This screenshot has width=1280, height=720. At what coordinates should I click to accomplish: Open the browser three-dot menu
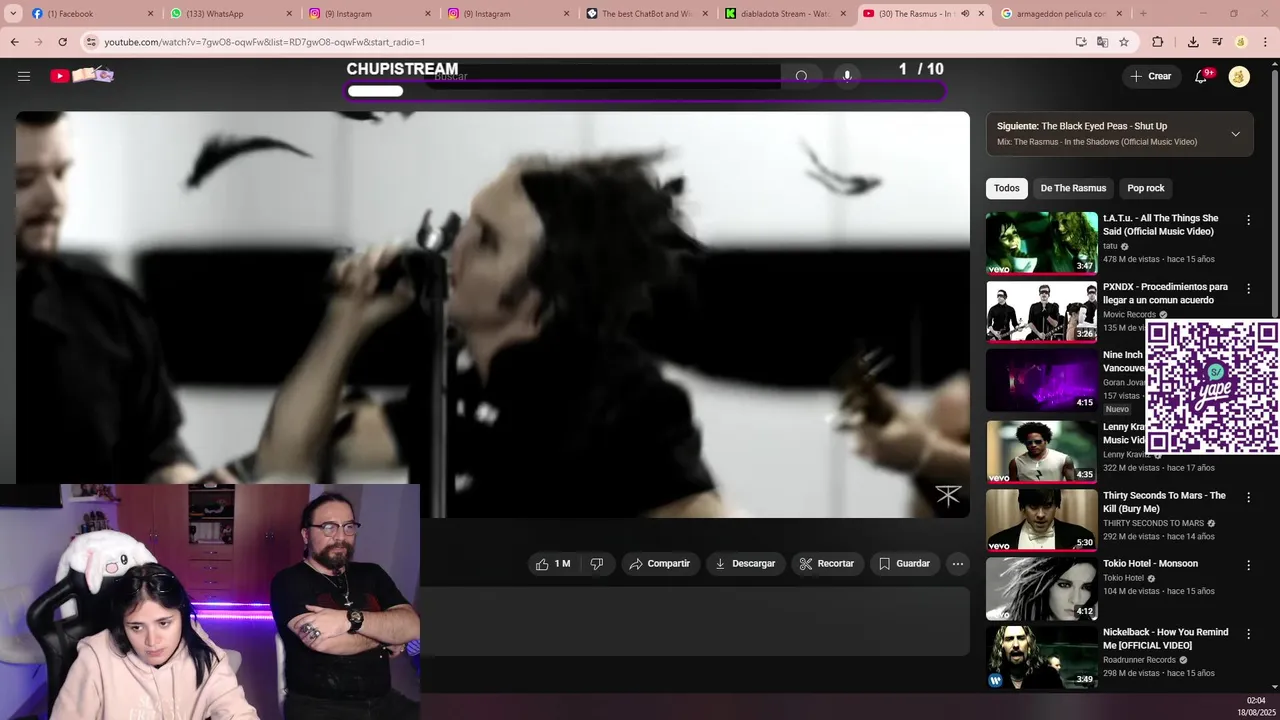click(x=1265, y=42)
